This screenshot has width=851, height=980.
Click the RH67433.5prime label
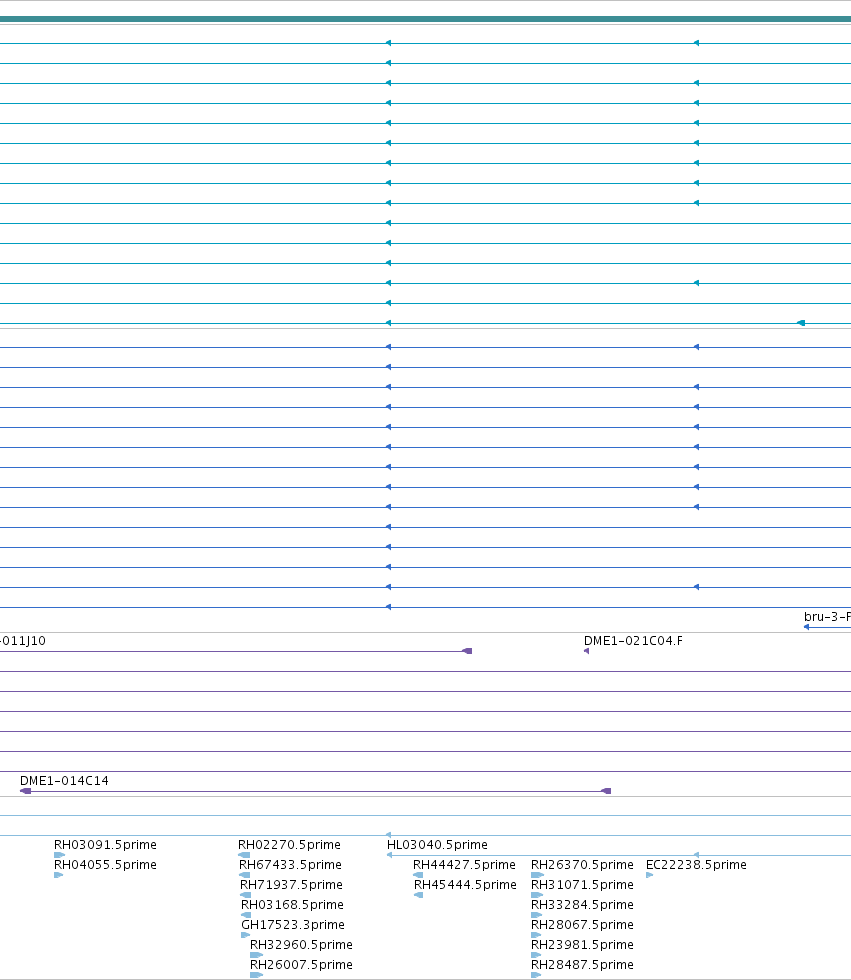(x=290, y=864)
